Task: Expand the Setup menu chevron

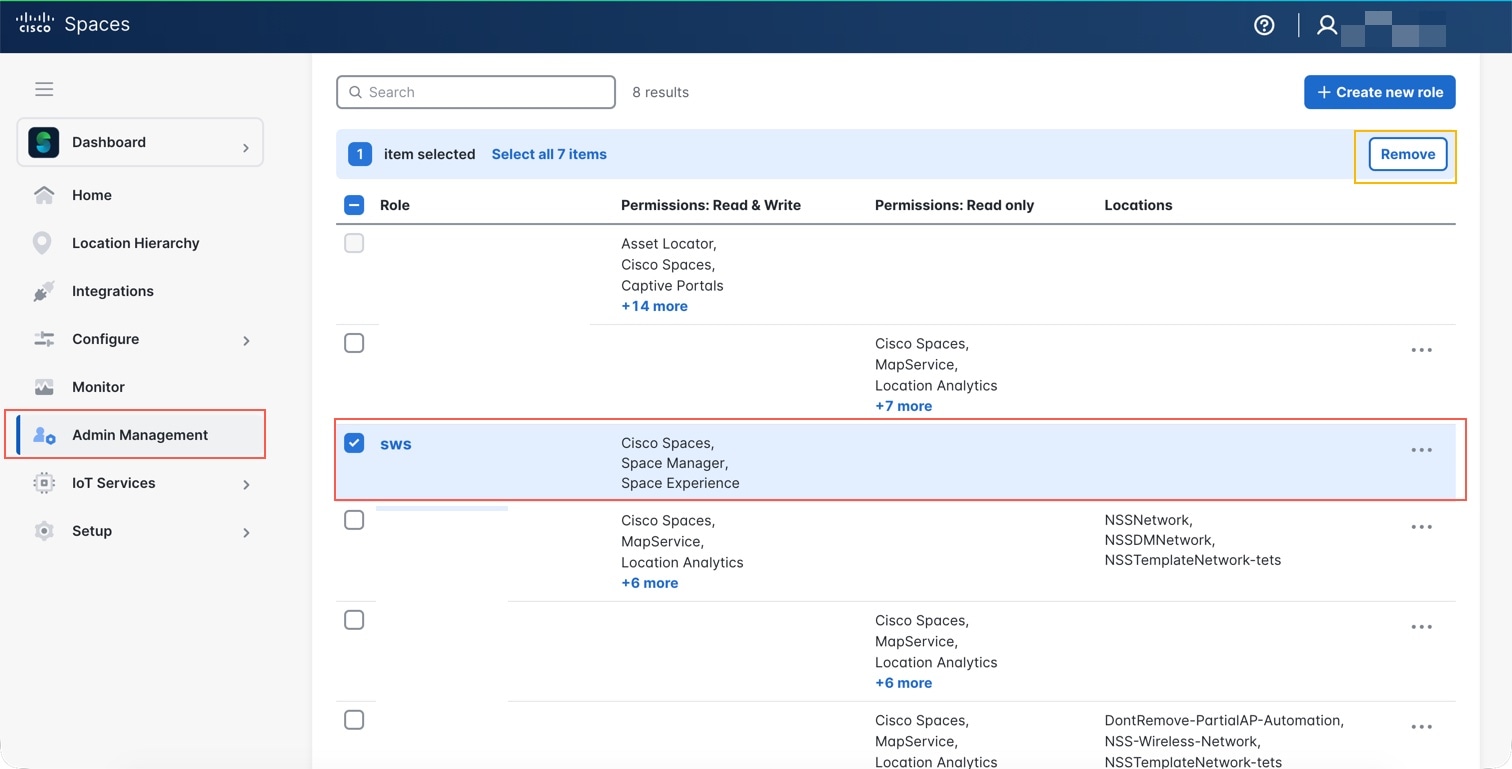Action: point(246,532)
